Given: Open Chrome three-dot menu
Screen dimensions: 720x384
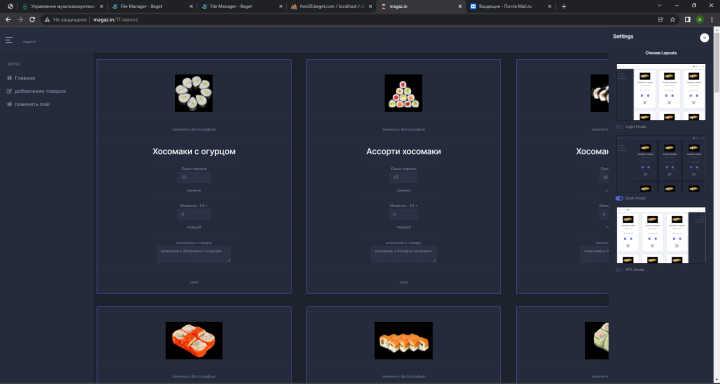Looking at the screenshot, I should click(x=711, y=19).
